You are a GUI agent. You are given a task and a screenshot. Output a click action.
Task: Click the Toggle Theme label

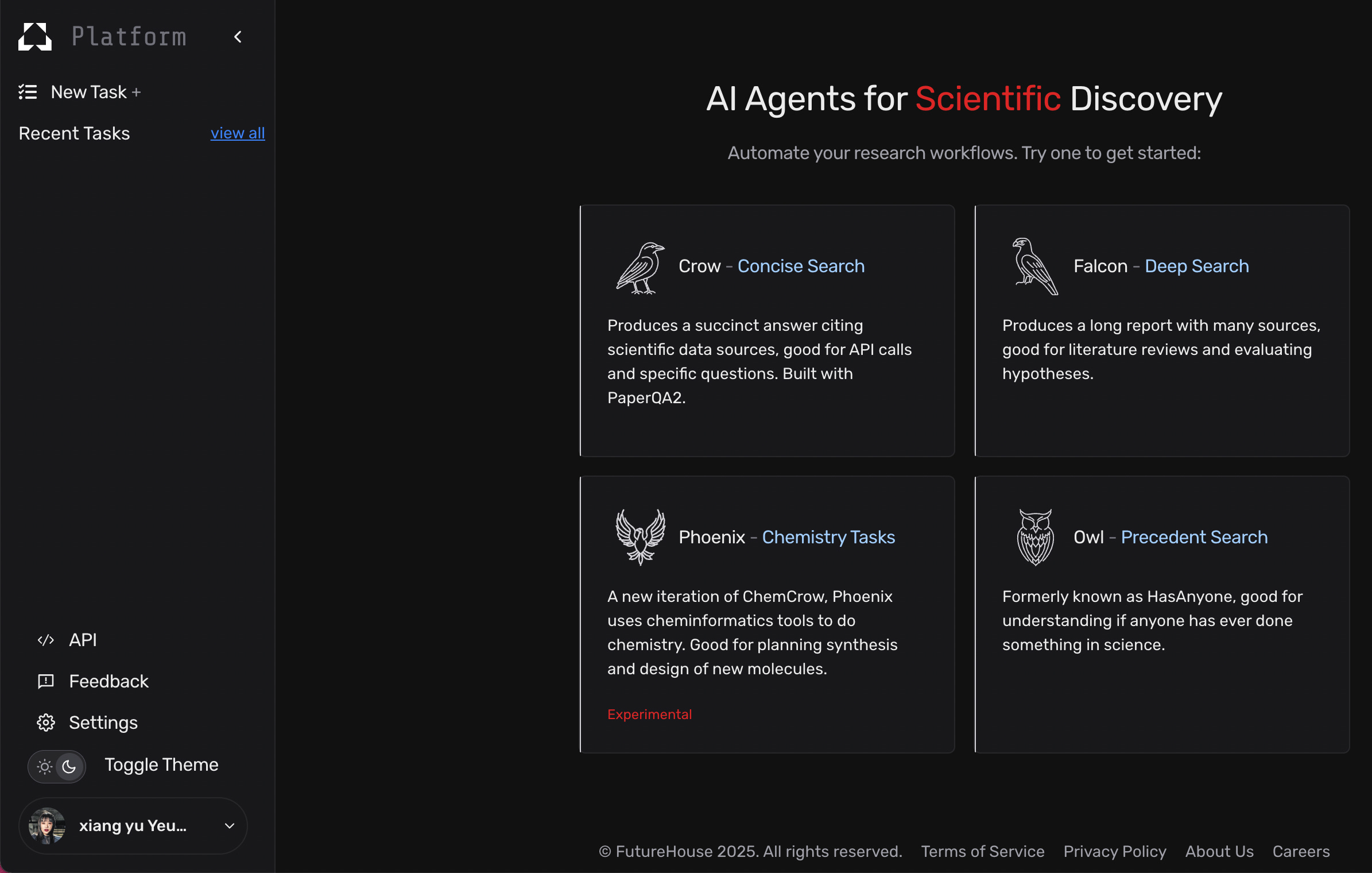[x=161, y=765]
